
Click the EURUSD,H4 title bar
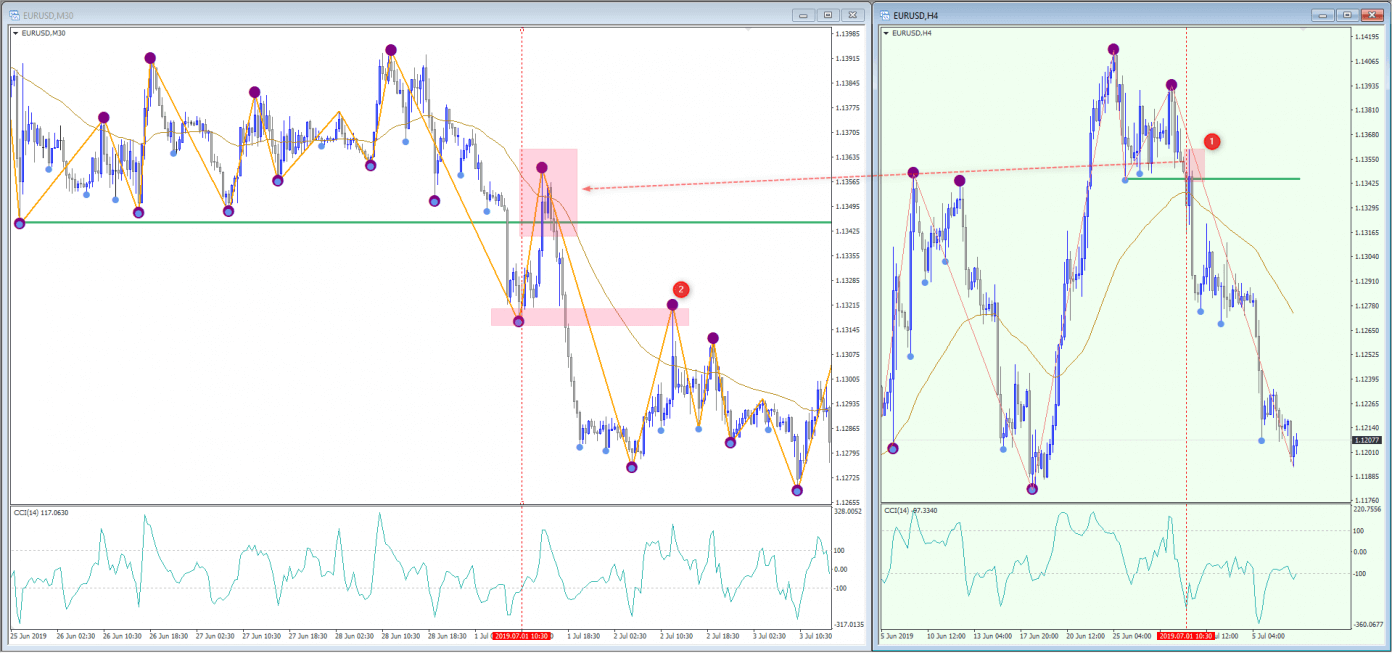pyautogui.click(x=1100, y=15)
